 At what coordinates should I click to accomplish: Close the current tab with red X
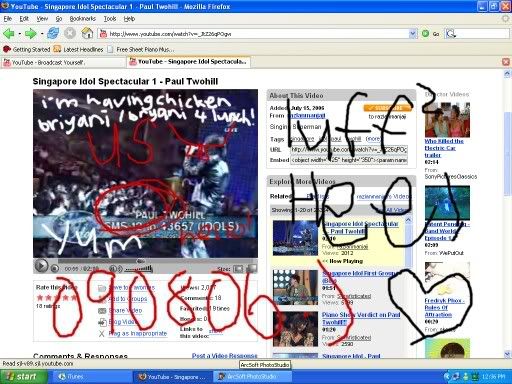coord(506,62)
